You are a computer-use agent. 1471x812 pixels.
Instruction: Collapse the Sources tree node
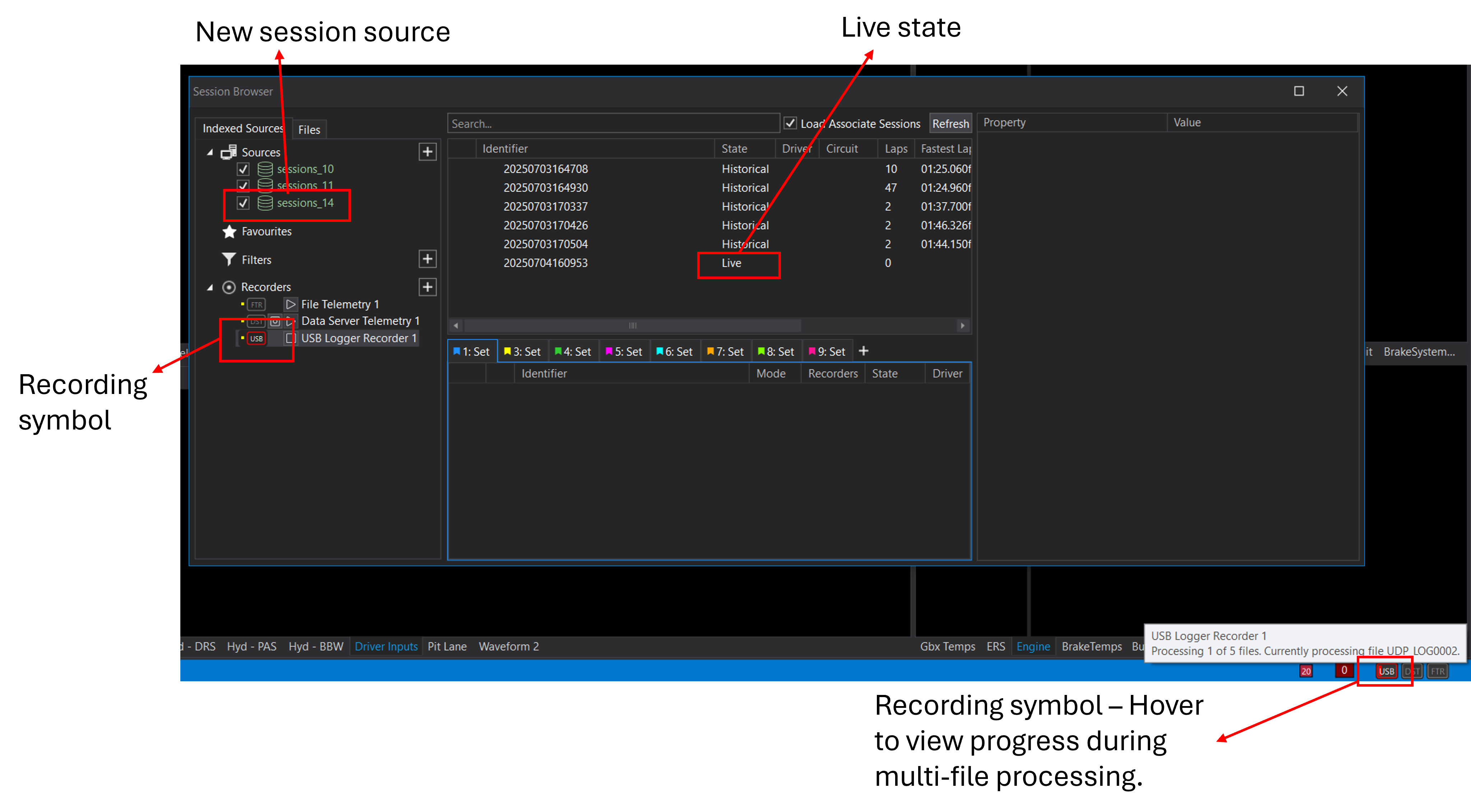[x=210, y=153]
